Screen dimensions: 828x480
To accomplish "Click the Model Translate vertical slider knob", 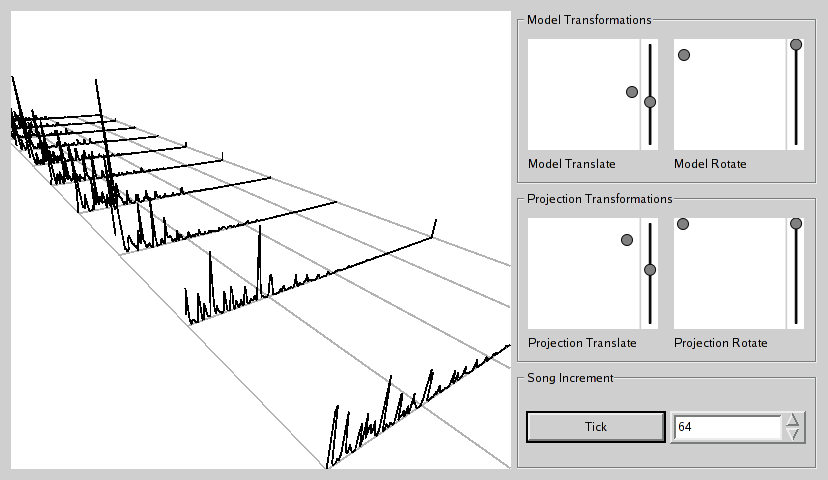I will [650, 102].
